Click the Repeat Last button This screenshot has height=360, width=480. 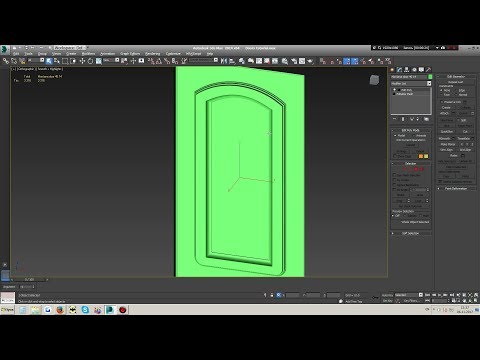(456, 82)
